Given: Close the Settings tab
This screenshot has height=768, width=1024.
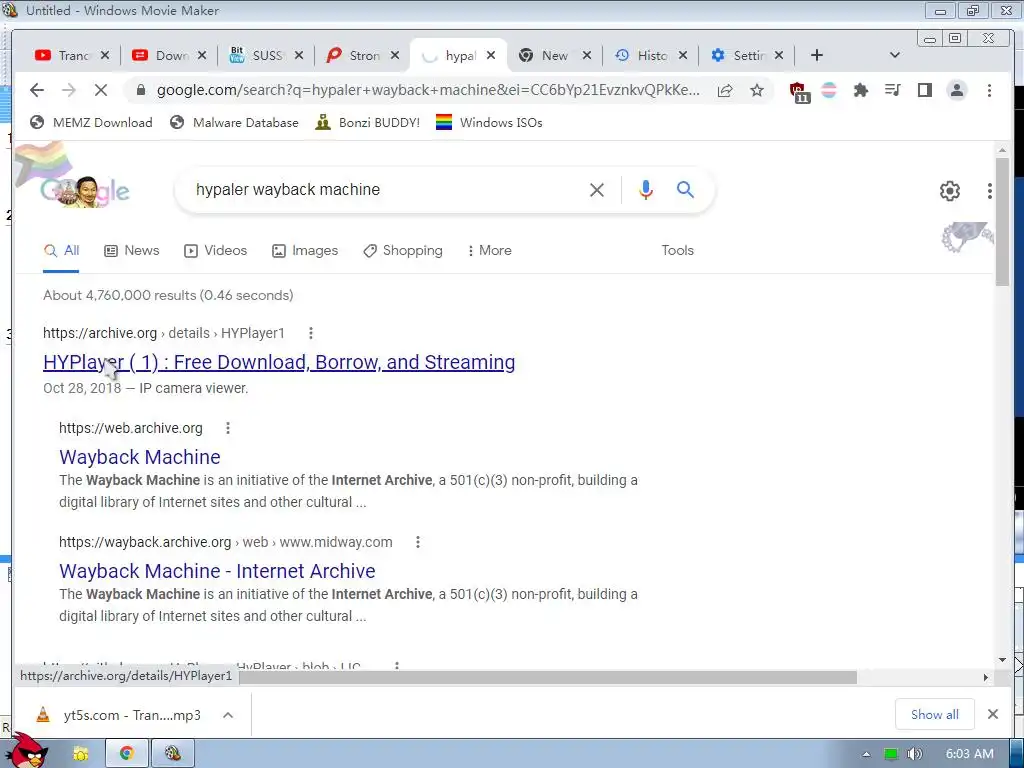Looking at the screenshot, I should [x=778, y=56].
